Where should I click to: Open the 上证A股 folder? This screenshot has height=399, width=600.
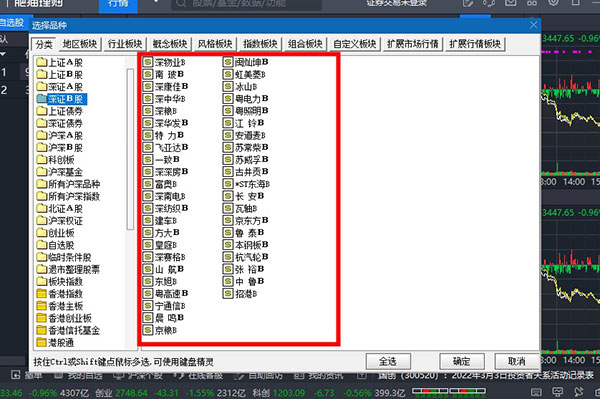coord(59,62)
